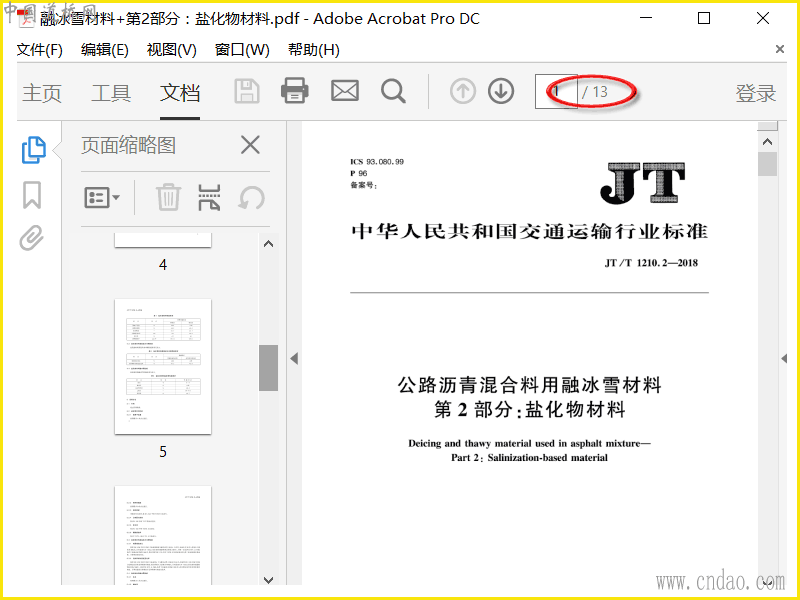
Task: Select page 5 thumbnail
Action: point(163,367)
